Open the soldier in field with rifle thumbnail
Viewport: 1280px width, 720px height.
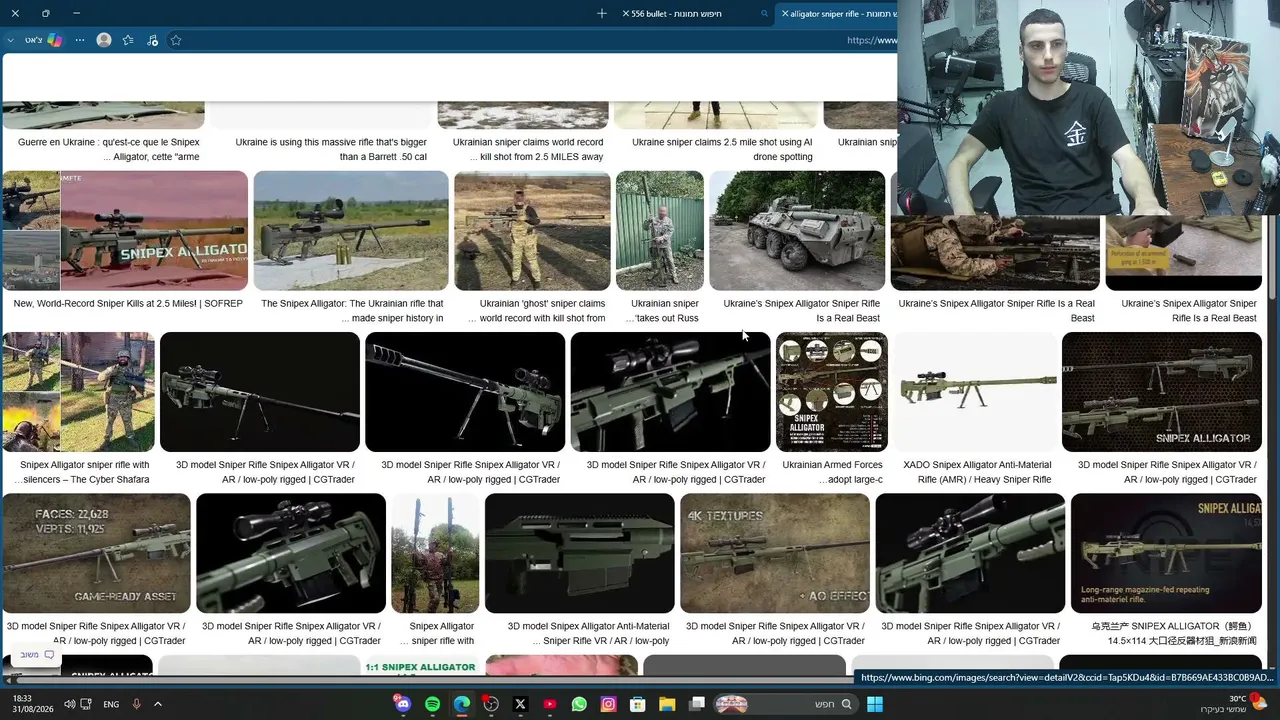532,231
